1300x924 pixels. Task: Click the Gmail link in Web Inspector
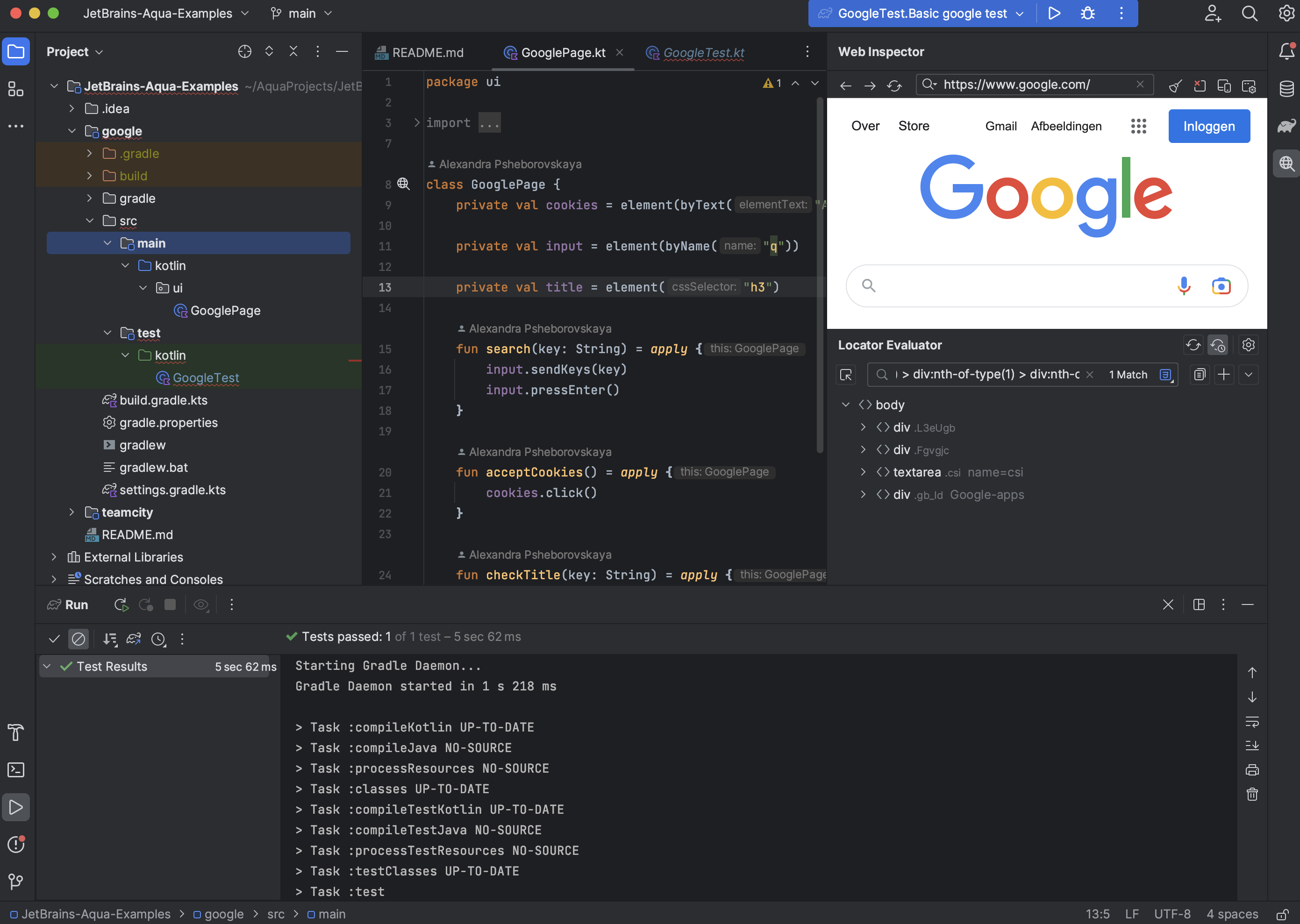click(x=1000, y=126)
